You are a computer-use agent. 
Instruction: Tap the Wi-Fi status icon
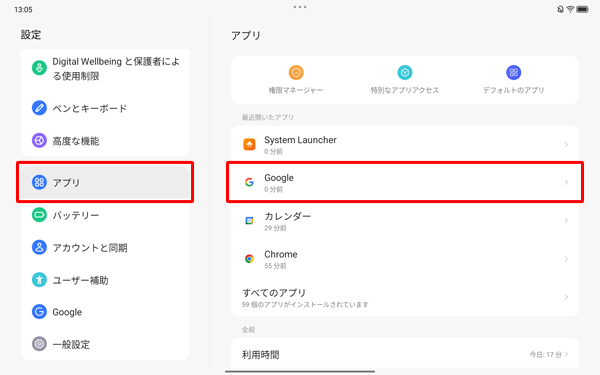click(570, 9)
